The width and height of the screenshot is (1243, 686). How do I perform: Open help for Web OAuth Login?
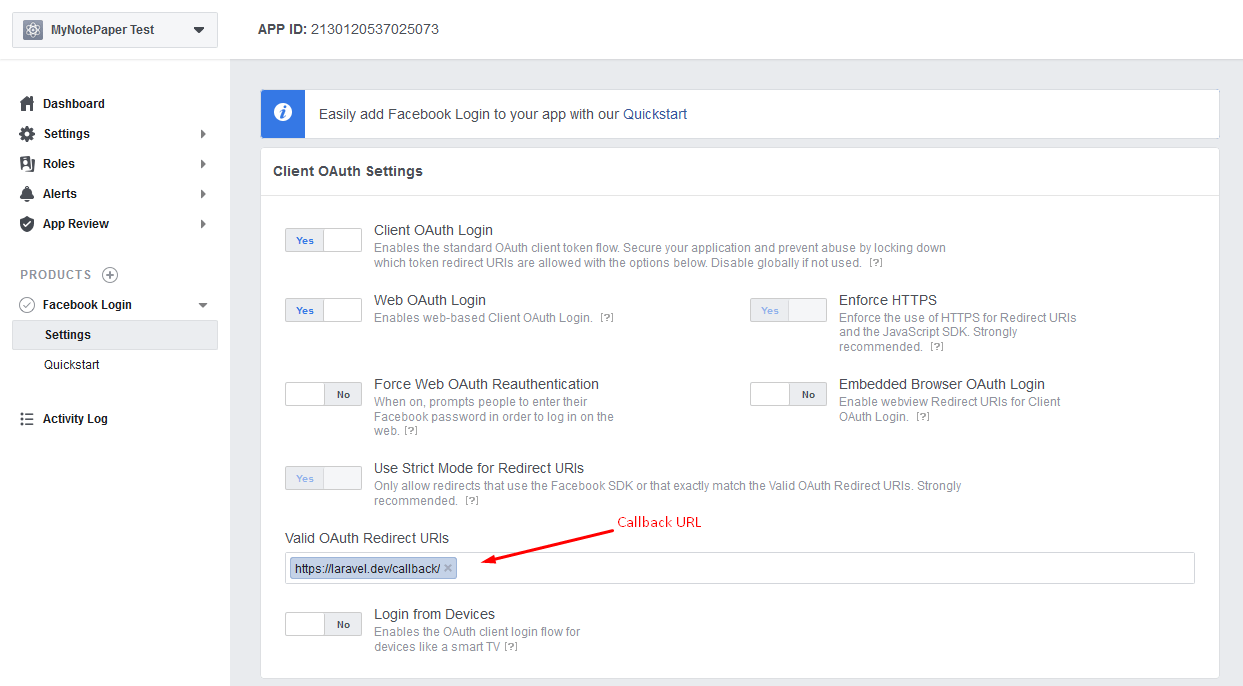pos(606,318)
